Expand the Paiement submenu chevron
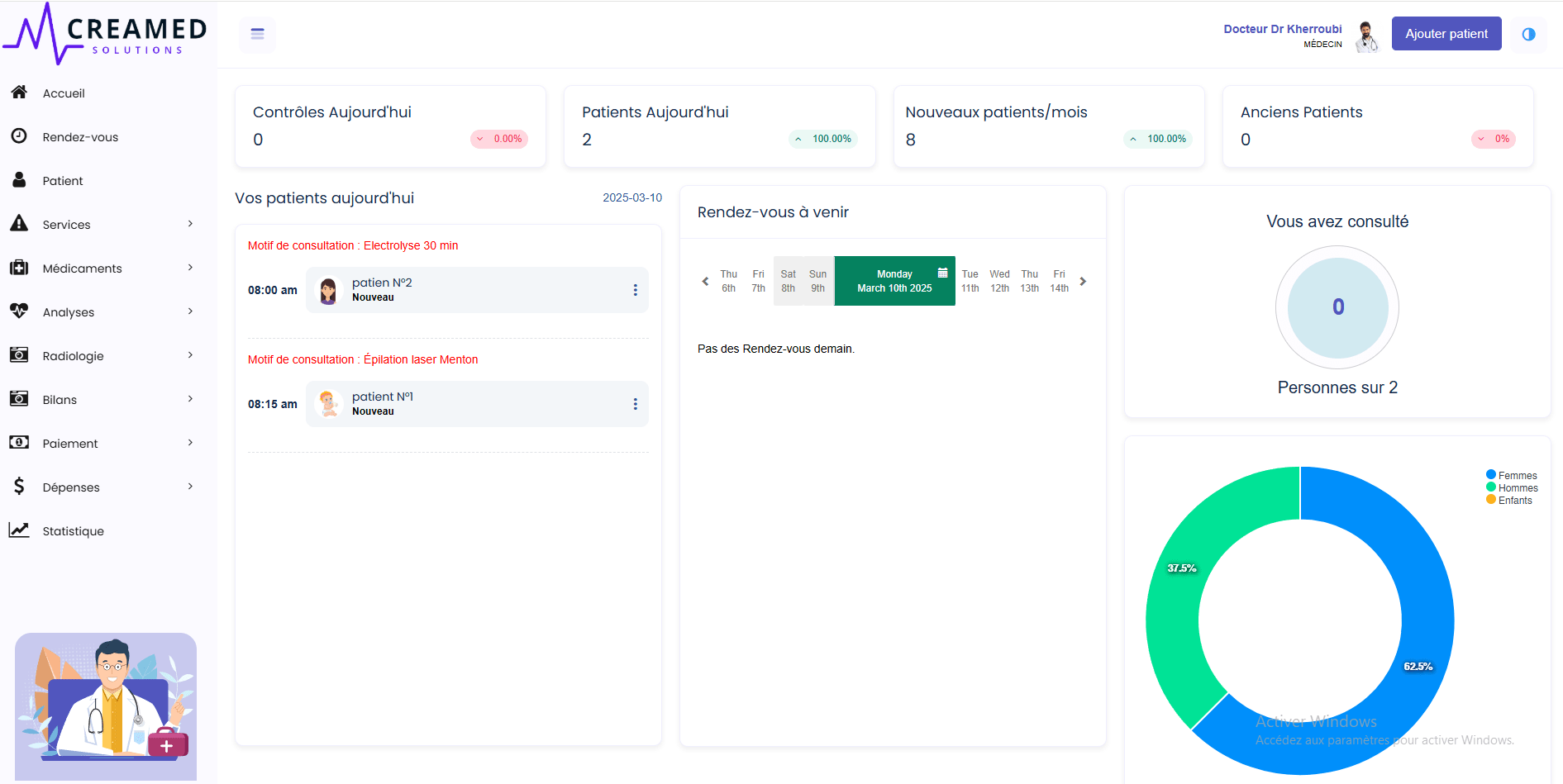The image size is (1563, 784). 190,443
